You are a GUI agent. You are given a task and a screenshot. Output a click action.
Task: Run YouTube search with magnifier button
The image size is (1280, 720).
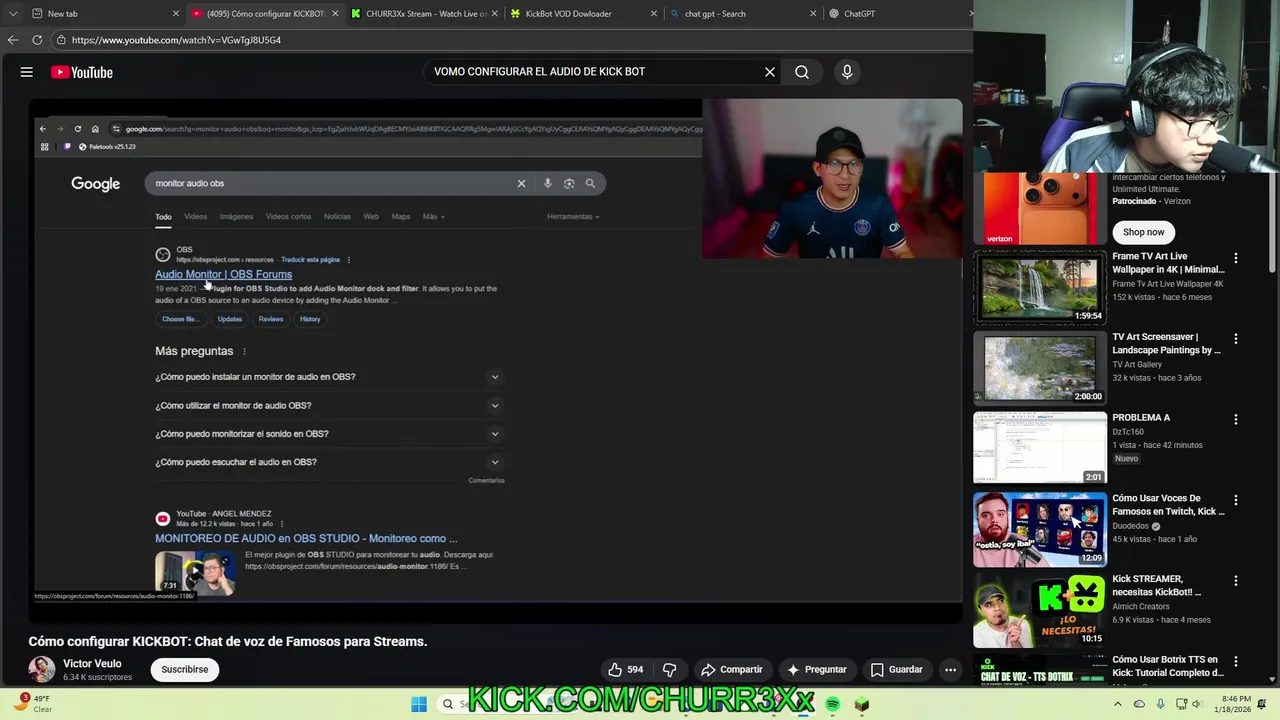[x=802, y=72]
